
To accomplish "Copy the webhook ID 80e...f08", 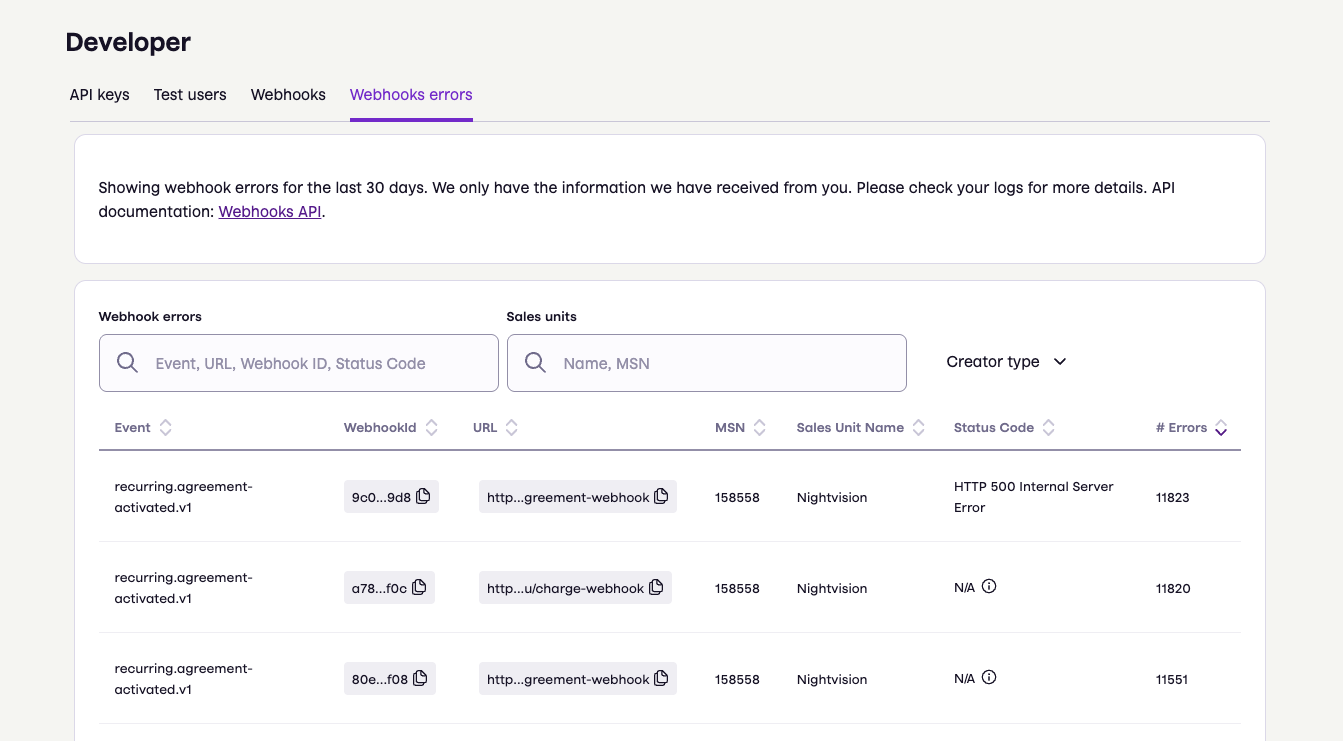I will point(421,677).
